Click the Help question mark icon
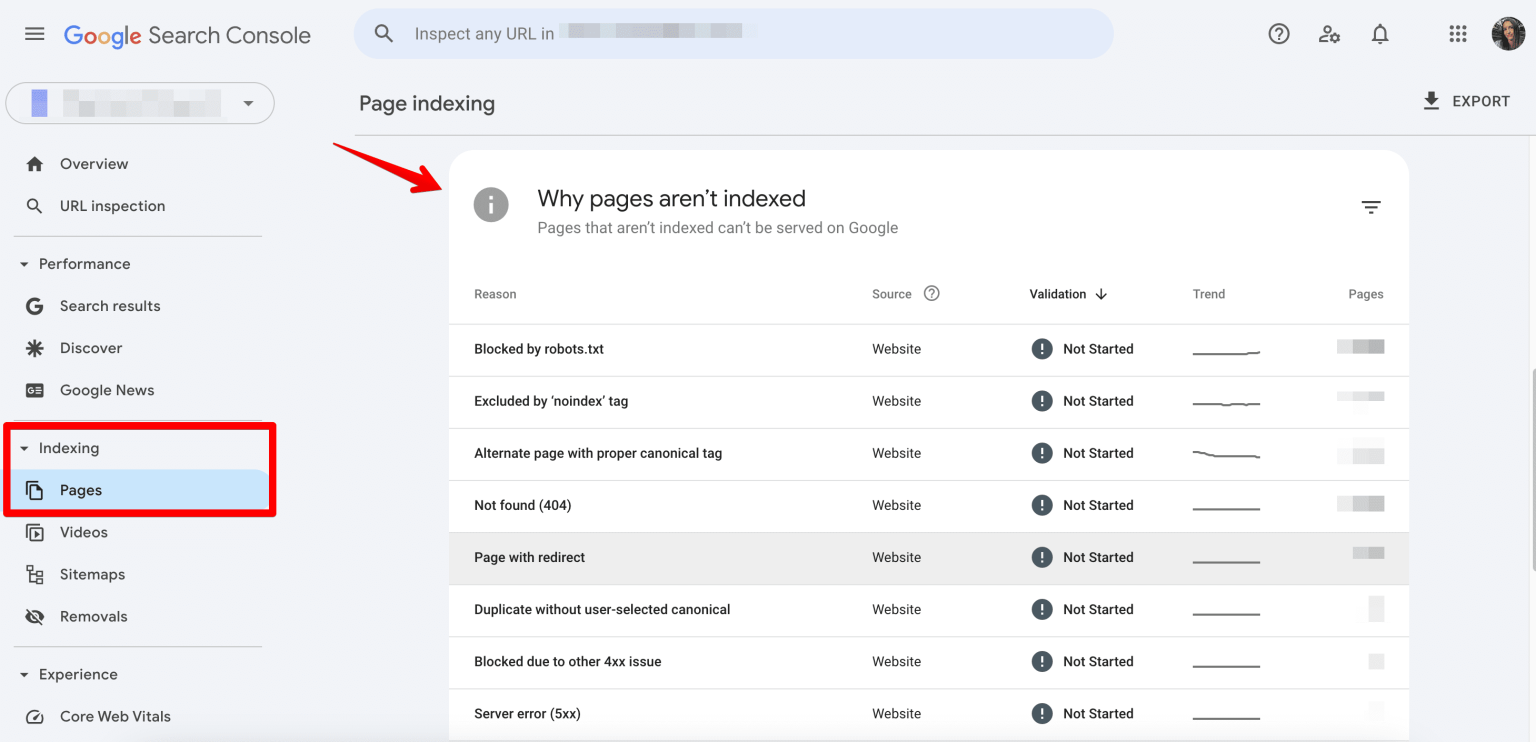1536x742 pixels. 1278,34
